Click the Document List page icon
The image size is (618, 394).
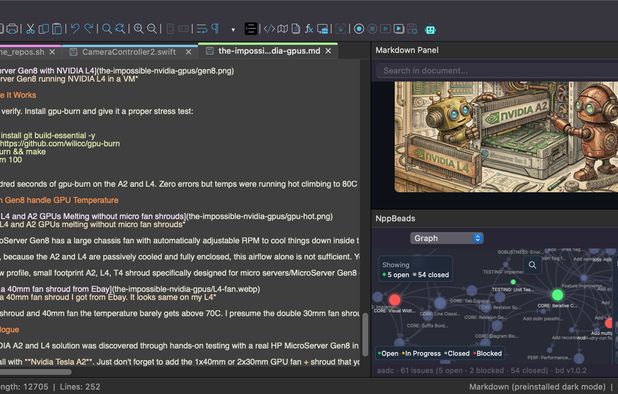tap(296, 29)
